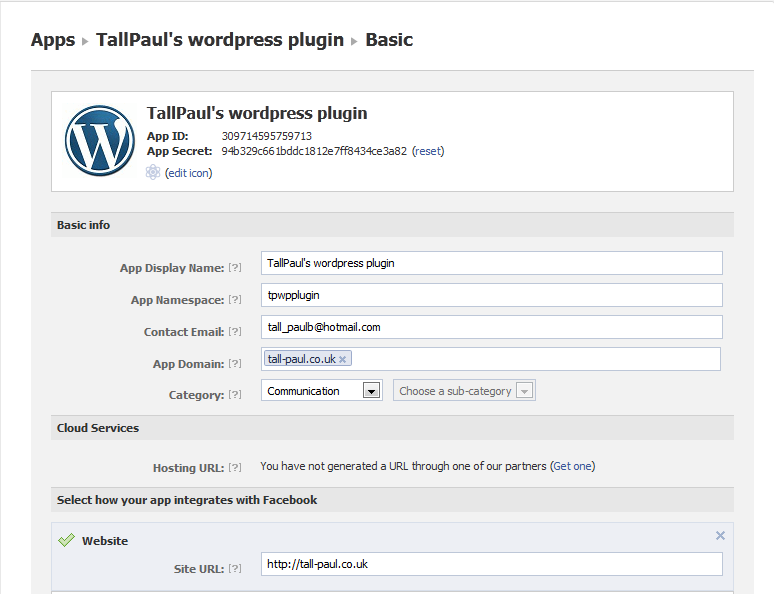Open help for App Display Name
774x594 pixels.
[235, 268]
